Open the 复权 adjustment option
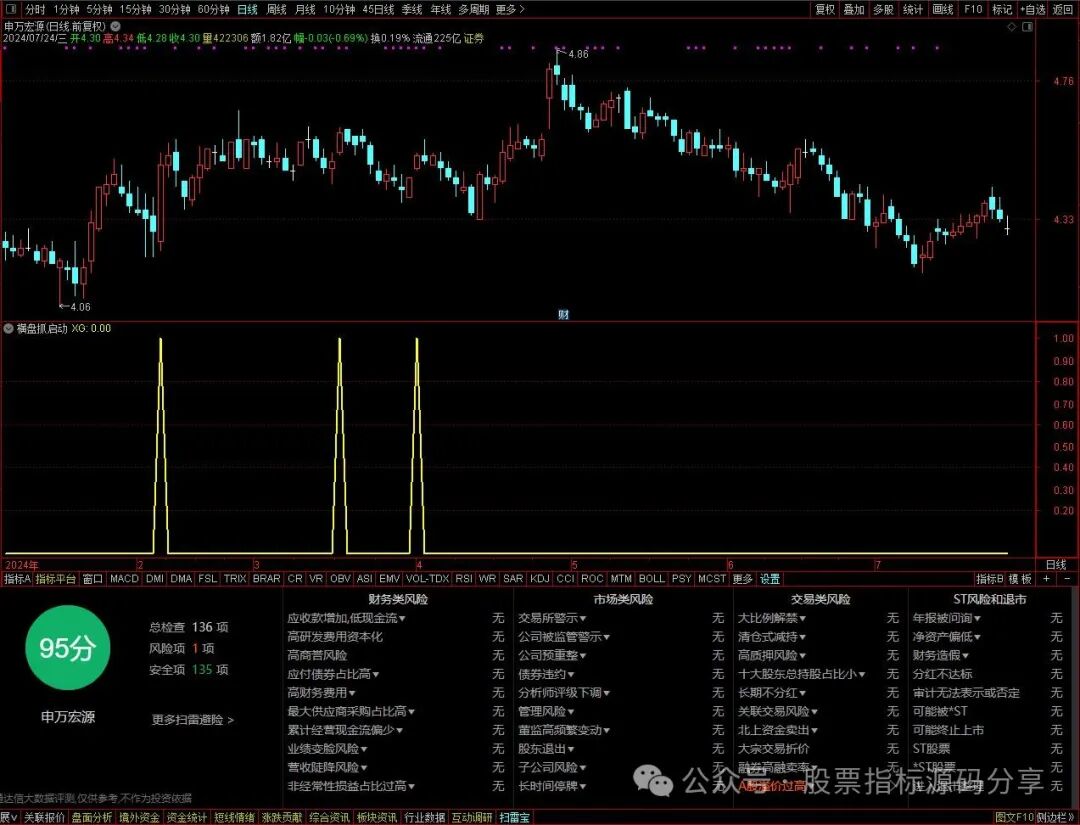The image size is (1080, 825). click(x=825, y=9)
